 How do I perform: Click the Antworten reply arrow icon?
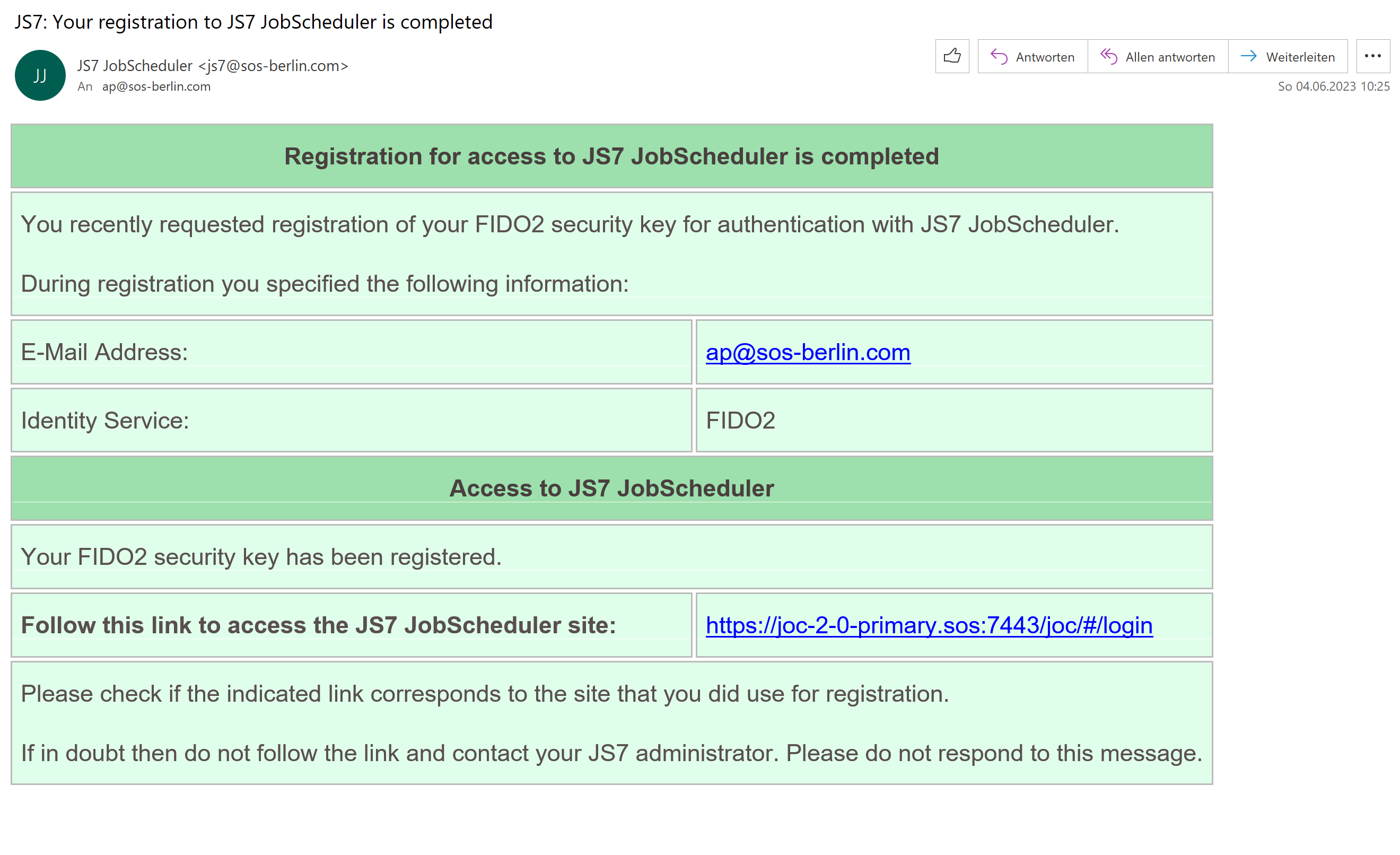tap(998, 57)
